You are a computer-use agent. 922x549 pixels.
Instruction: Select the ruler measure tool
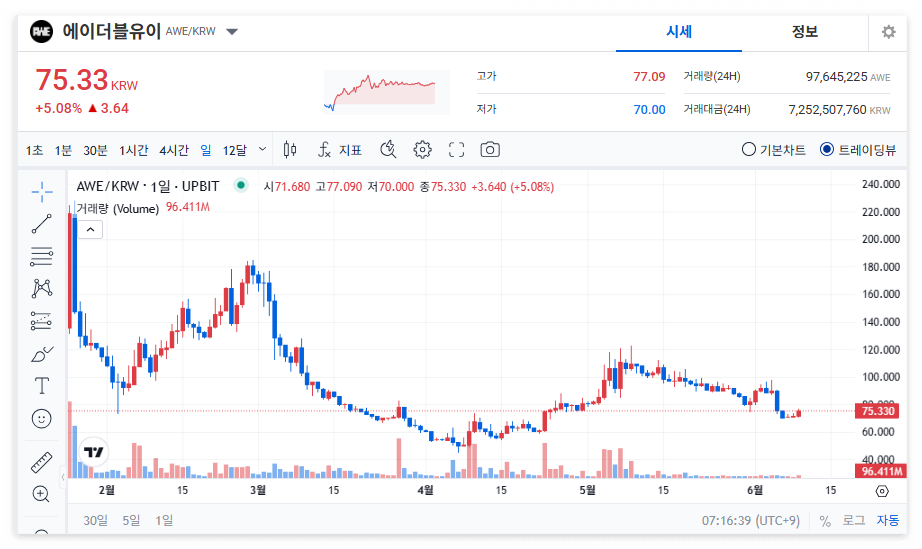pos(42,463)
